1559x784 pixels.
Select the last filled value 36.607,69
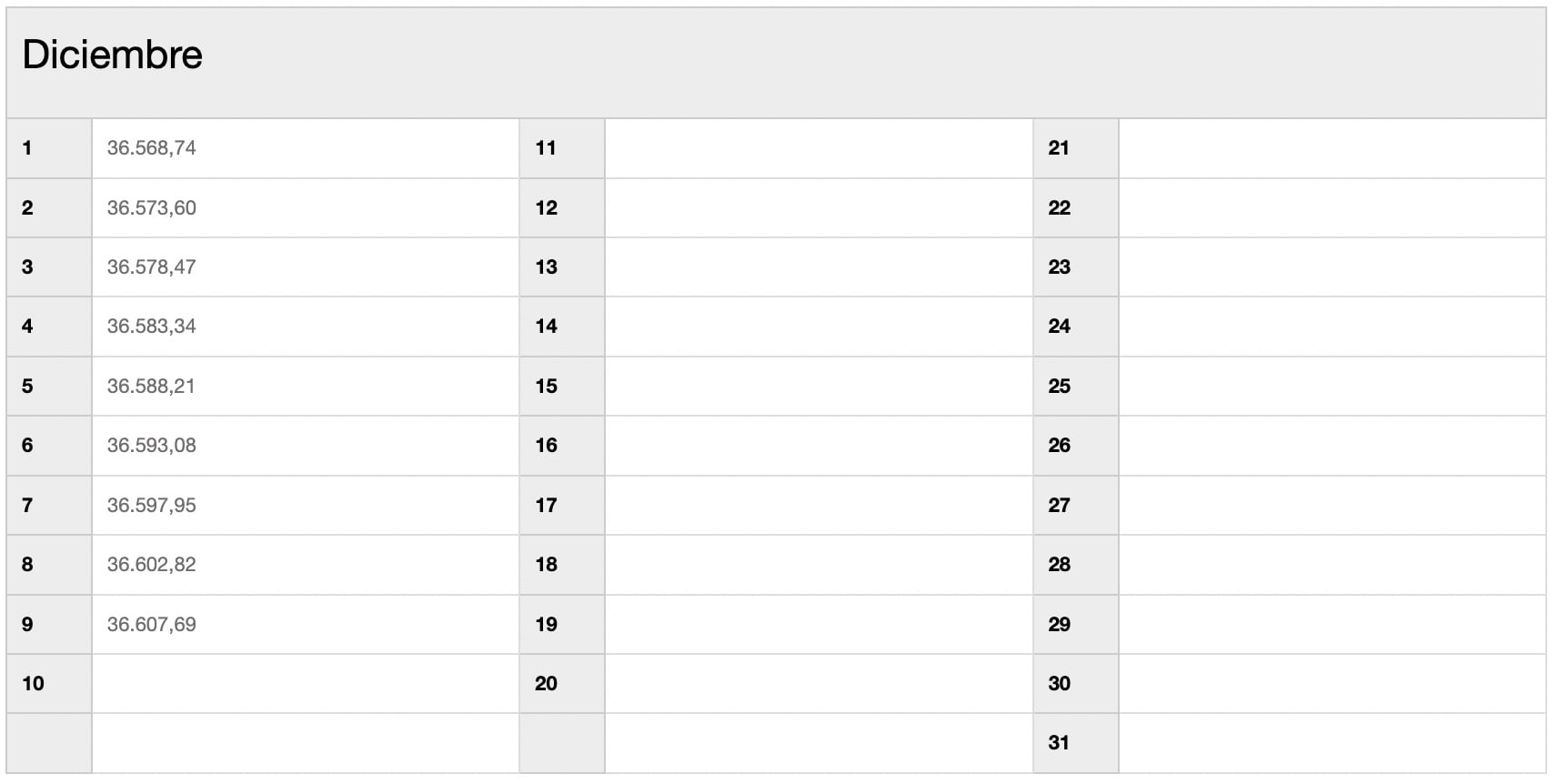(x=151, y=625)
